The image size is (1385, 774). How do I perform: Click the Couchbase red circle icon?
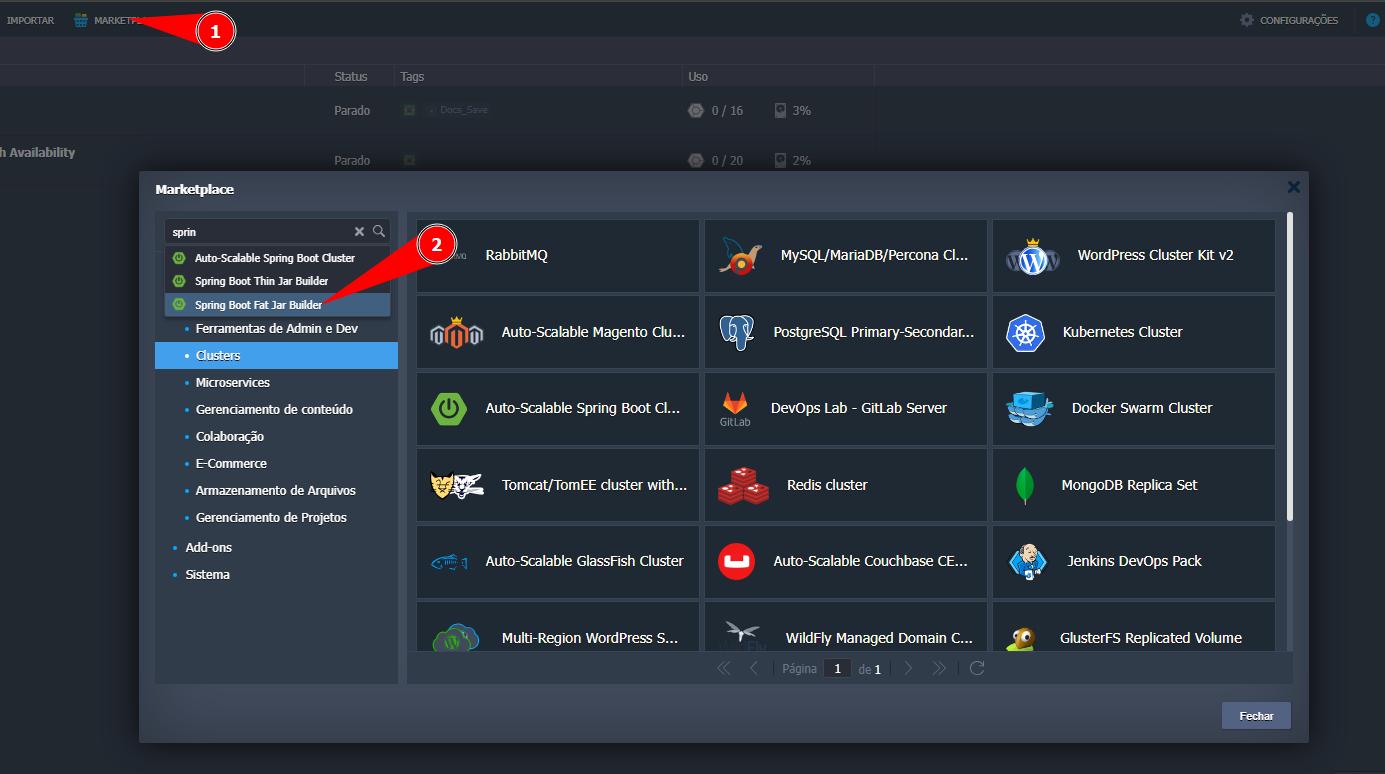(x=737, y=561)
